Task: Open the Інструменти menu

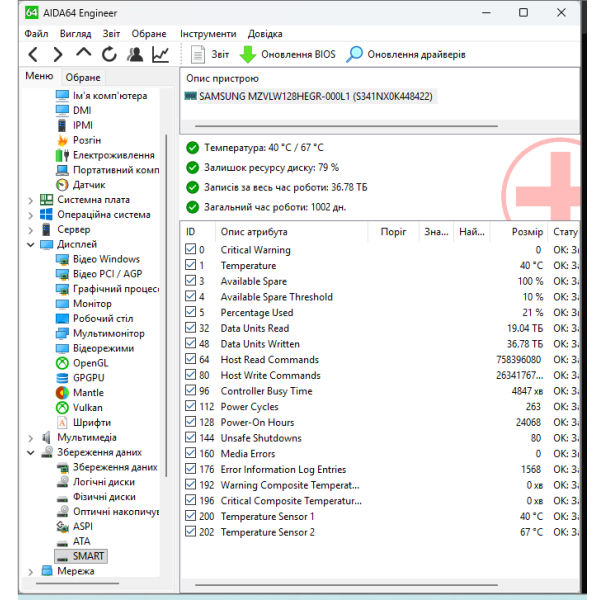Action: pos(208,34)
